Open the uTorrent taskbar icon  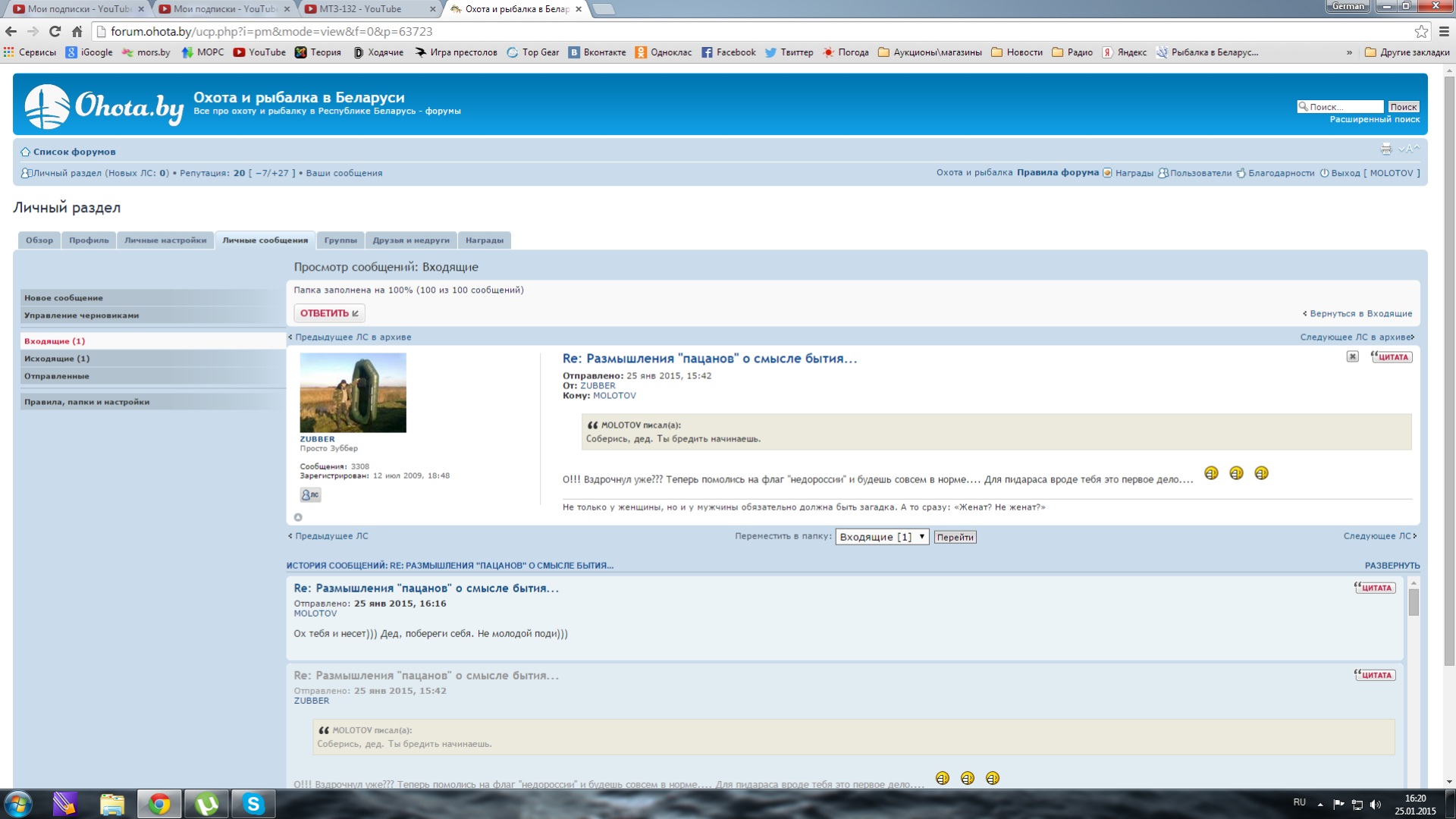[206, 804]
